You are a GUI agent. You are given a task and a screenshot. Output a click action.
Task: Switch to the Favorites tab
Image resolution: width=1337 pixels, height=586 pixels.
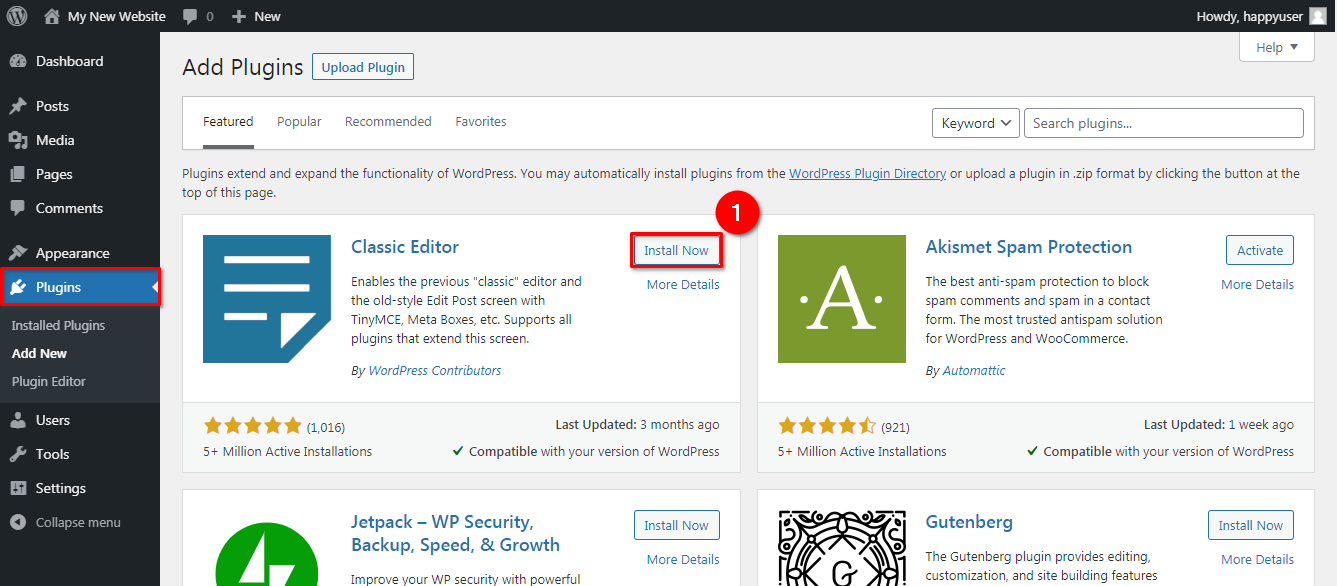[x=481, y=122]
